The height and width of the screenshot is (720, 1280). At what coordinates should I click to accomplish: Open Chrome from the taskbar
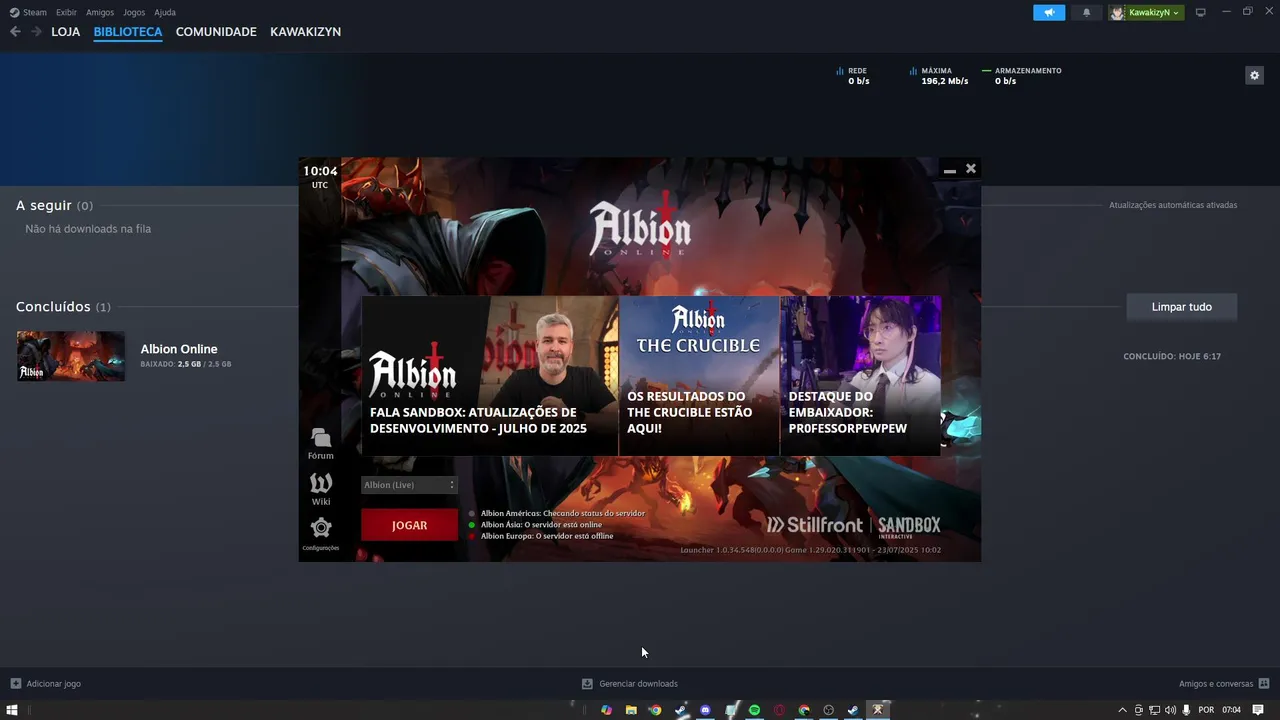click(x=655, y=710)
